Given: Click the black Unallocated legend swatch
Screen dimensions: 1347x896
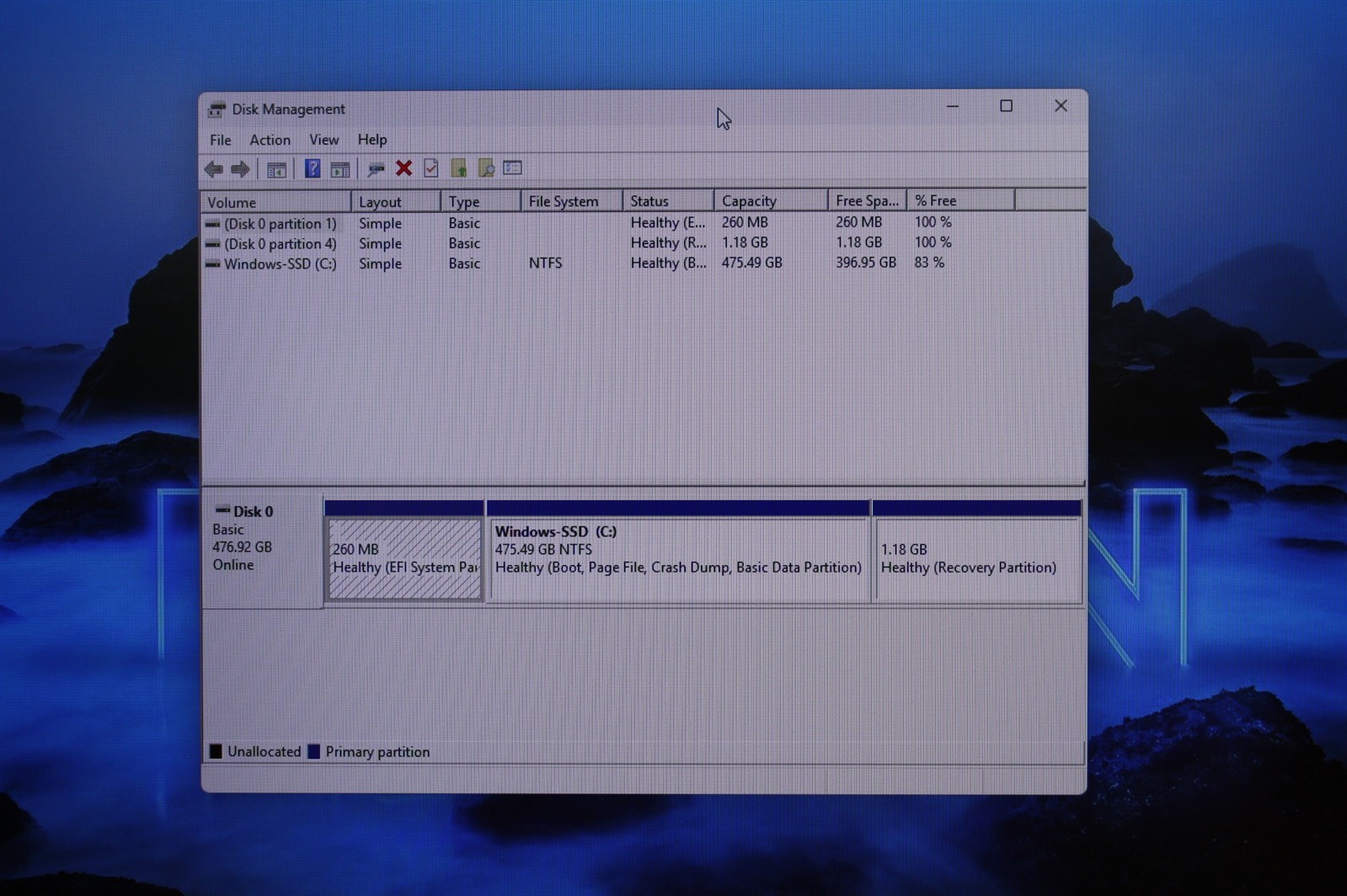Looking at the screenshot, I should tap(216, 751).
